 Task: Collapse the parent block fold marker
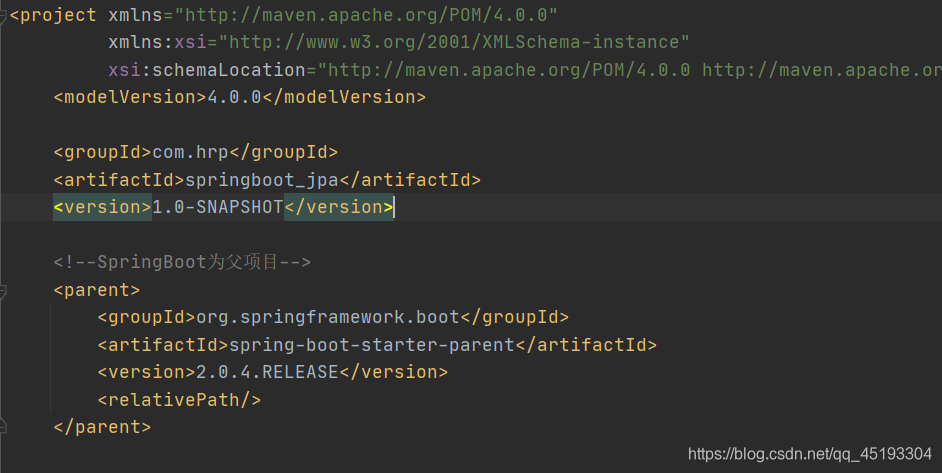(3, 291)
